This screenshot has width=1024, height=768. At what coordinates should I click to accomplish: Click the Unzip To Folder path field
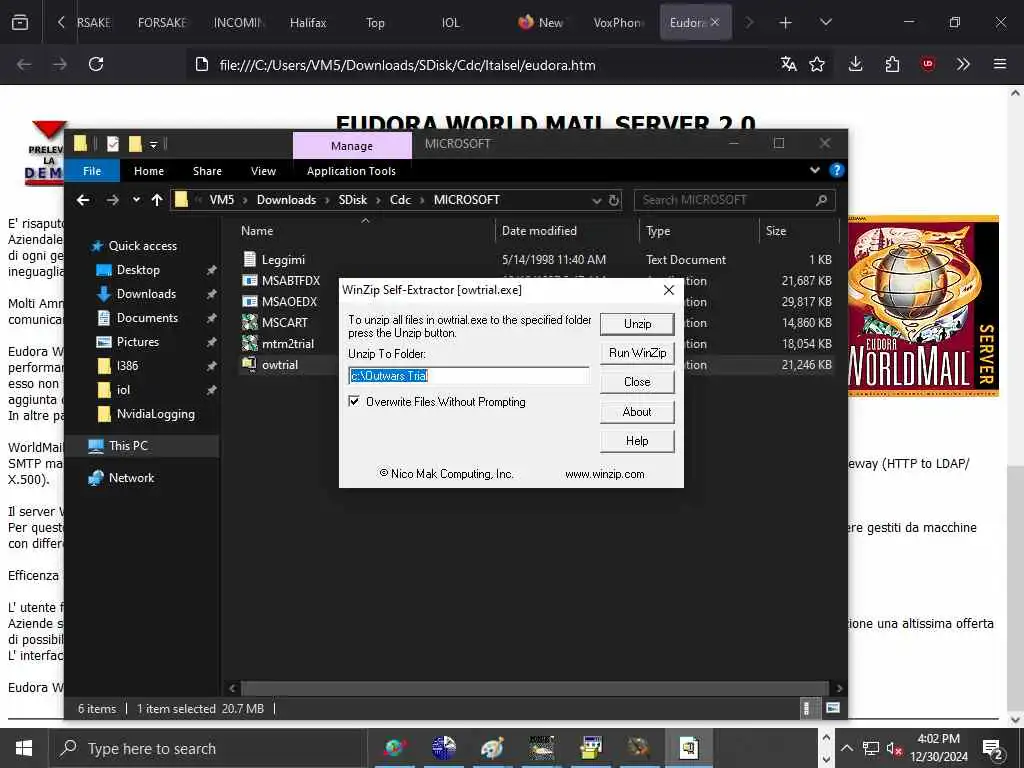click(x=469, y=376)
